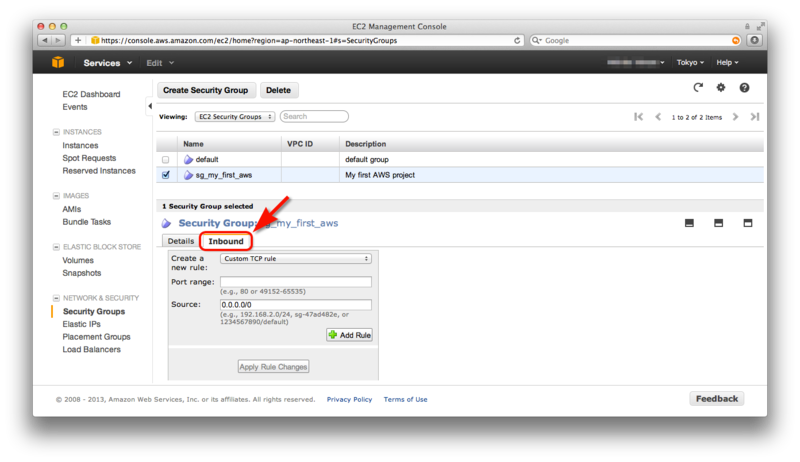Open the Help menu
The height and width of the screenshot is (462, 800).
click(727, 62)
